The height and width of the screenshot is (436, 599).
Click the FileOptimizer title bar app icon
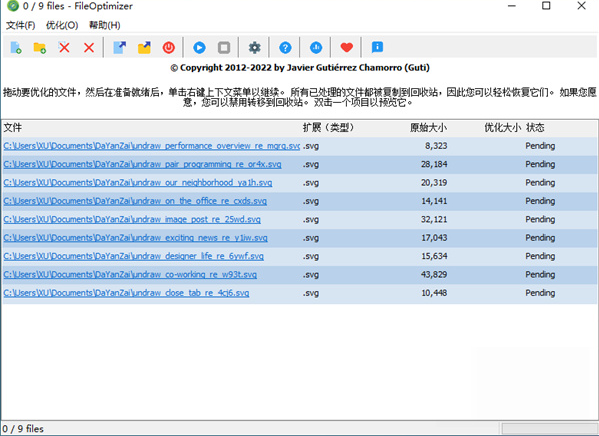[x=12, y=6]
